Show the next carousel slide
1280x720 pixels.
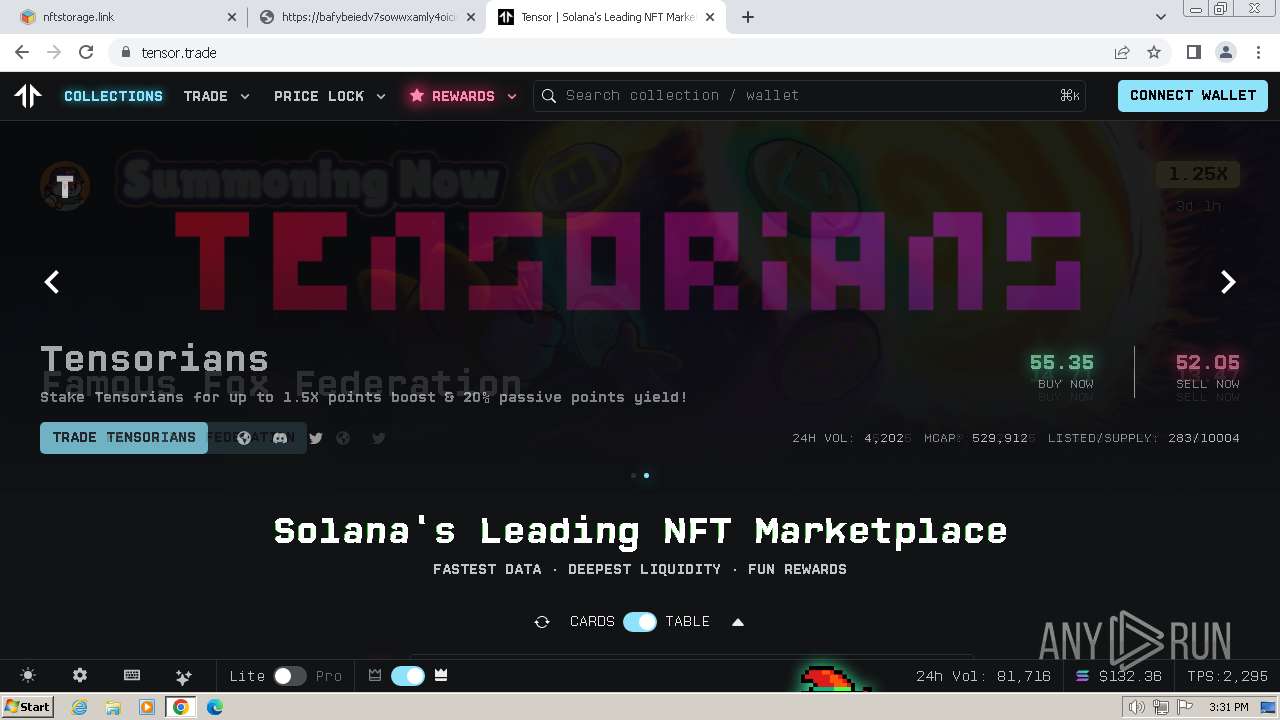click(x=1228, y=282)
